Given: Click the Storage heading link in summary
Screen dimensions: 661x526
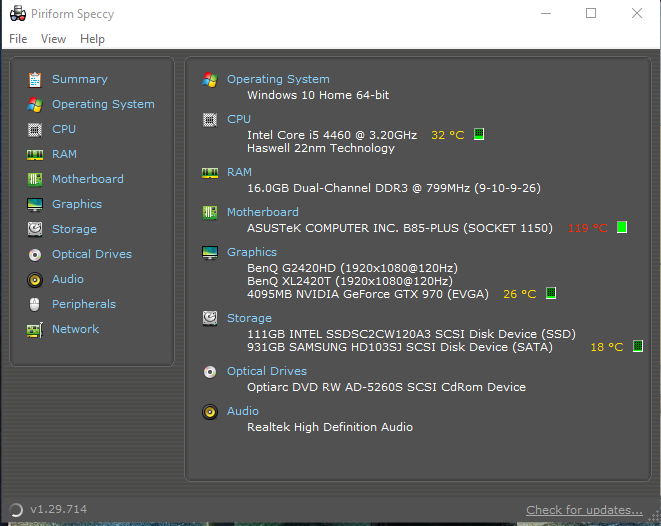Looking at the screenshot, I should pyautogui.click(x=250, y=318).
